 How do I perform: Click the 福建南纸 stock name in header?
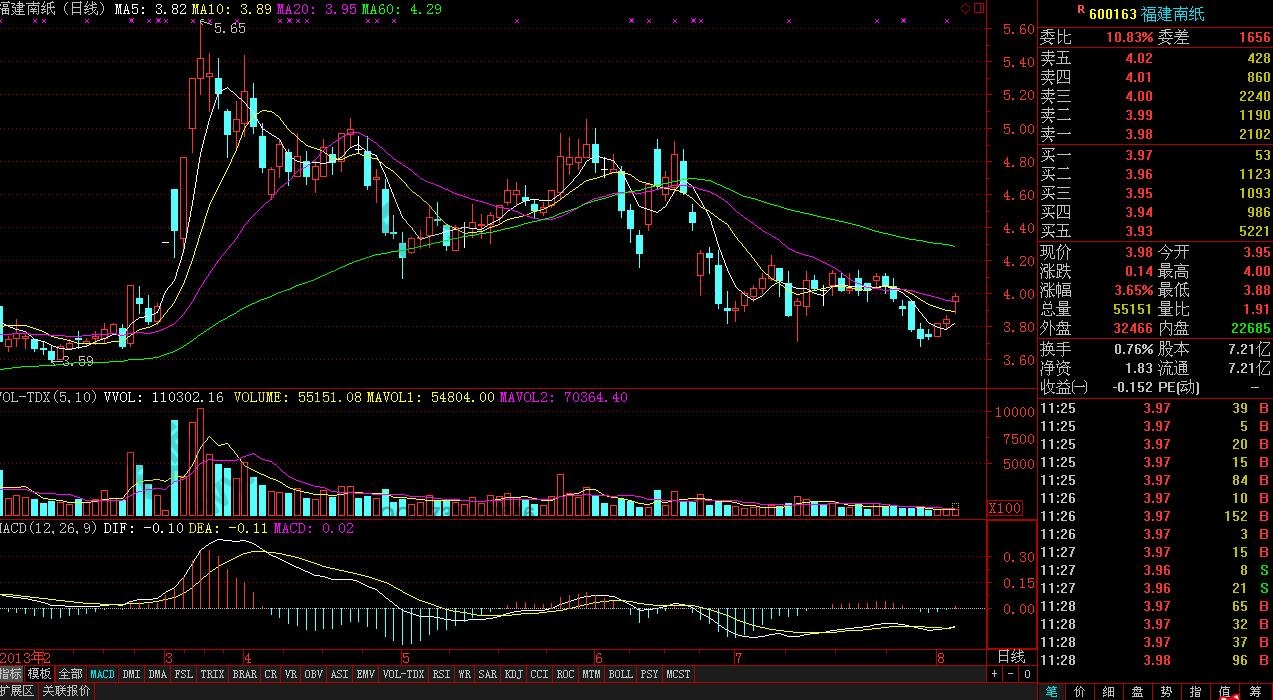pos(1177,13)
